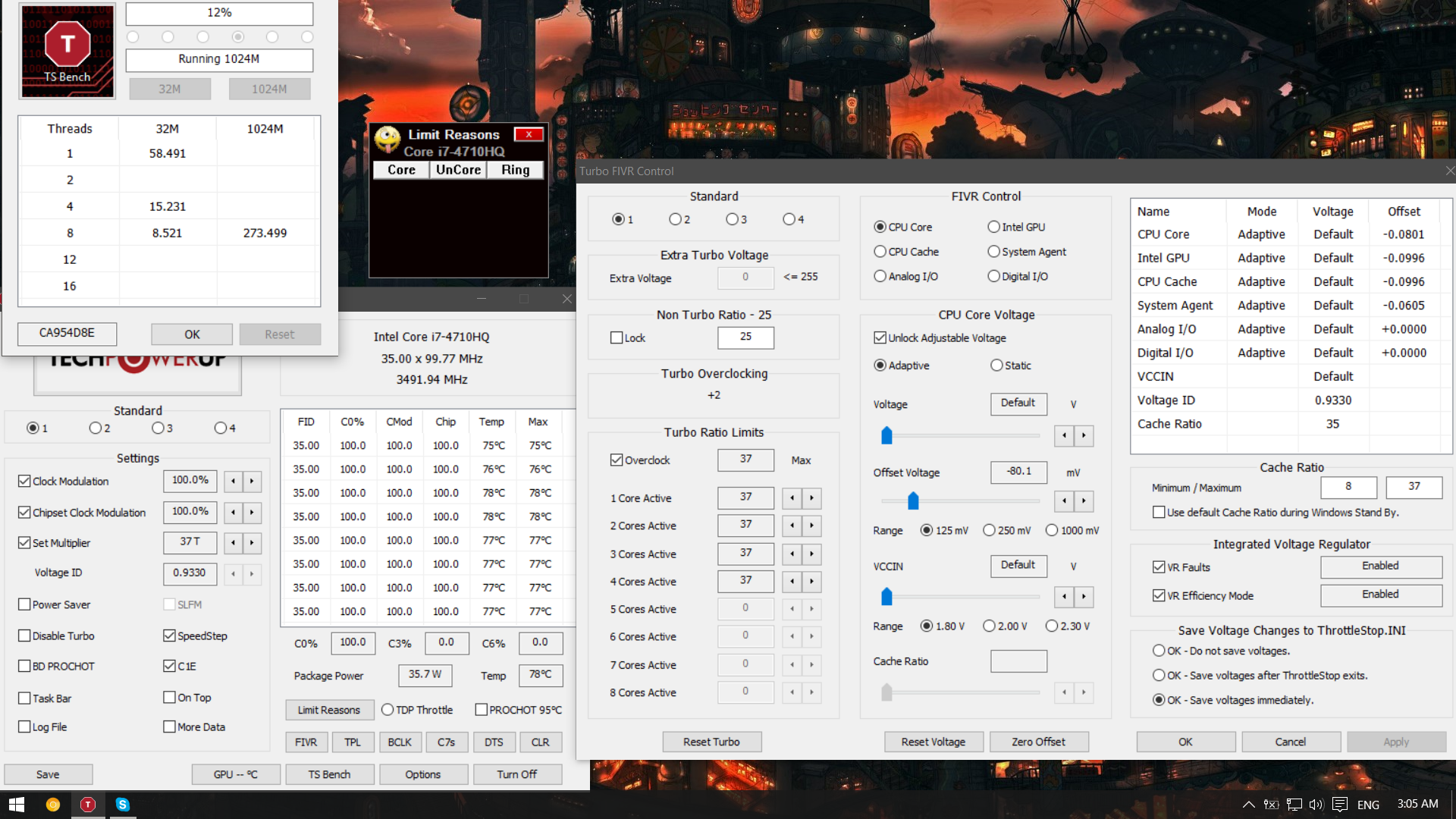Switch to the UnCore tab

tap(458, 170)
